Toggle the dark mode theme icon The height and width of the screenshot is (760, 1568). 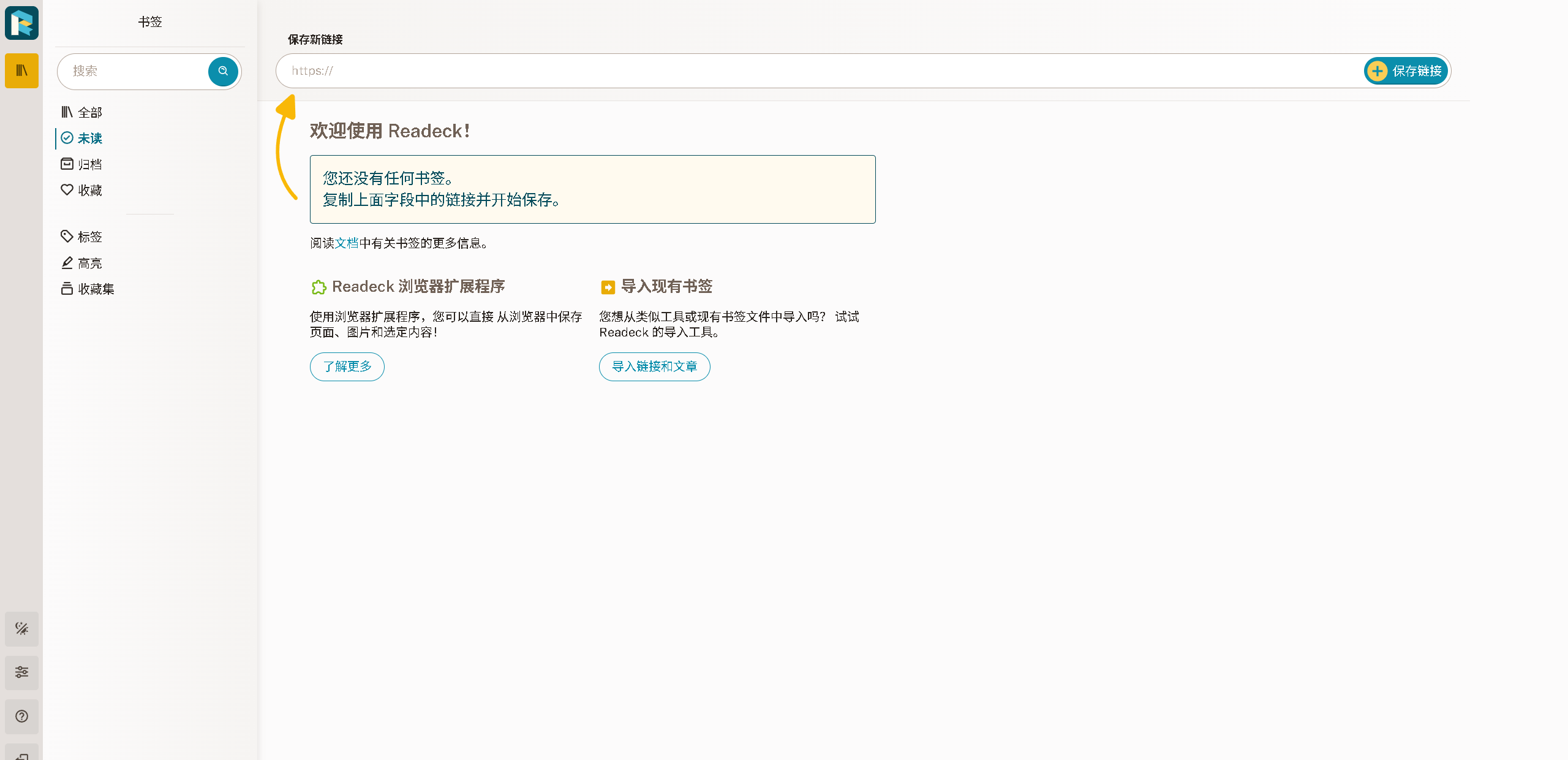coord(21,629)
